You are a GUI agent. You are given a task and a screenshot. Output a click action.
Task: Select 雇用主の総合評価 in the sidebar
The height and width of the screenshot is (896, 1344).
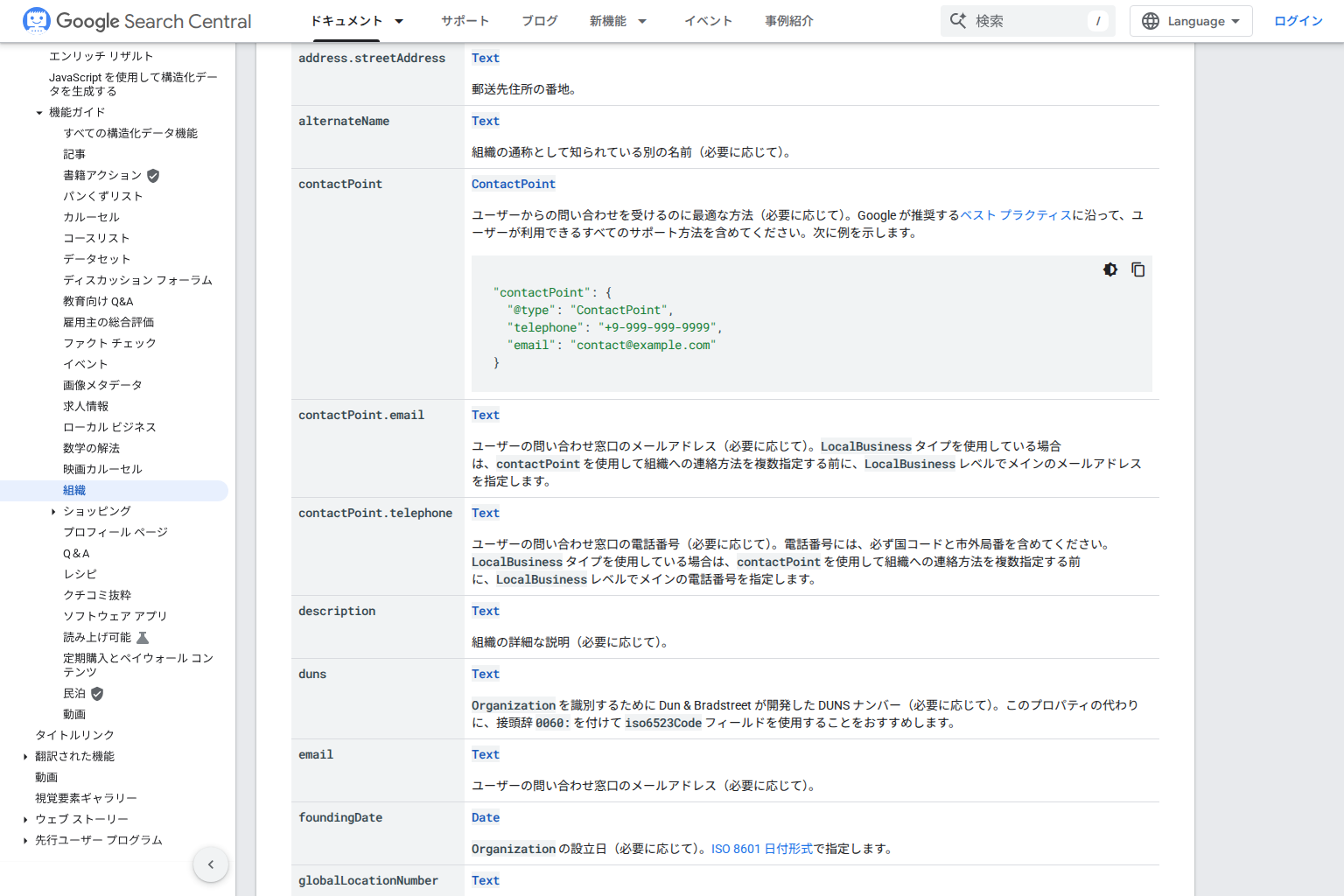[x=108, y=323]
